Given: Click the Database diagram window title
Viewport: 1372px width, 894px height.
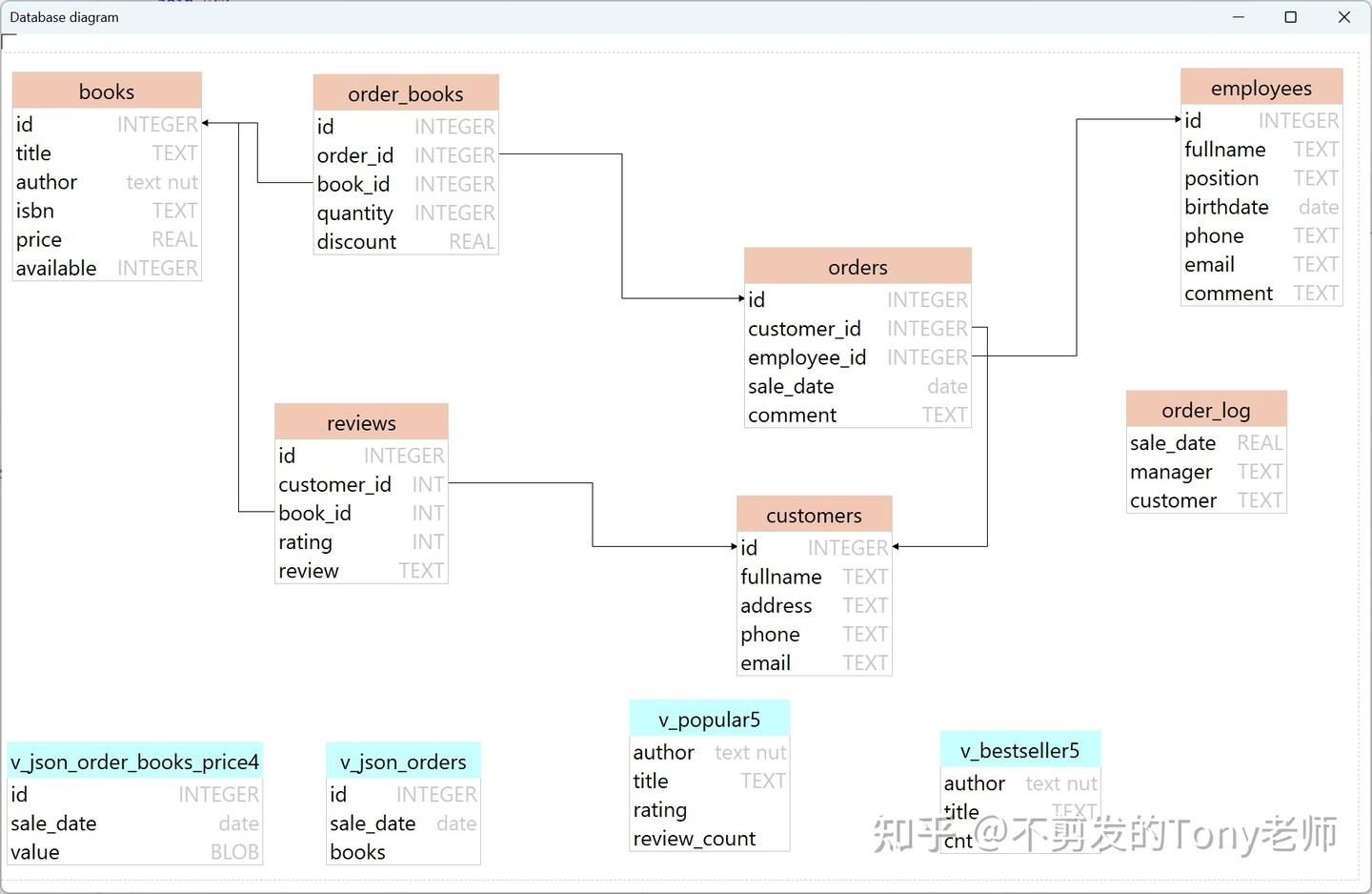Looking at the screenshot, I should point(64,16).
